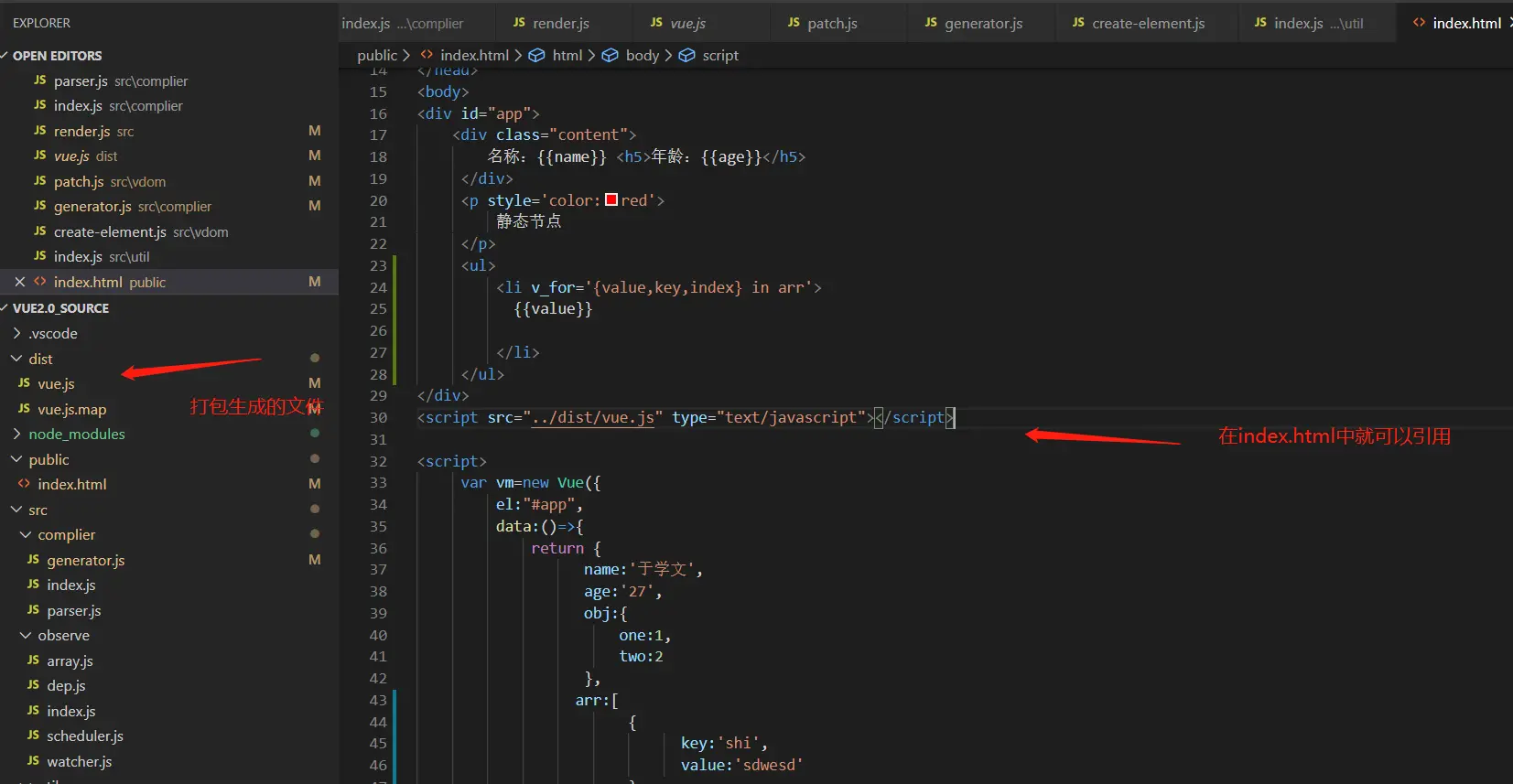Select generator.js src\complier in Open Editors
Image resolution: width=1513 pixels, height=784 pixels.
pyautogui.click(x=169, y=206)
